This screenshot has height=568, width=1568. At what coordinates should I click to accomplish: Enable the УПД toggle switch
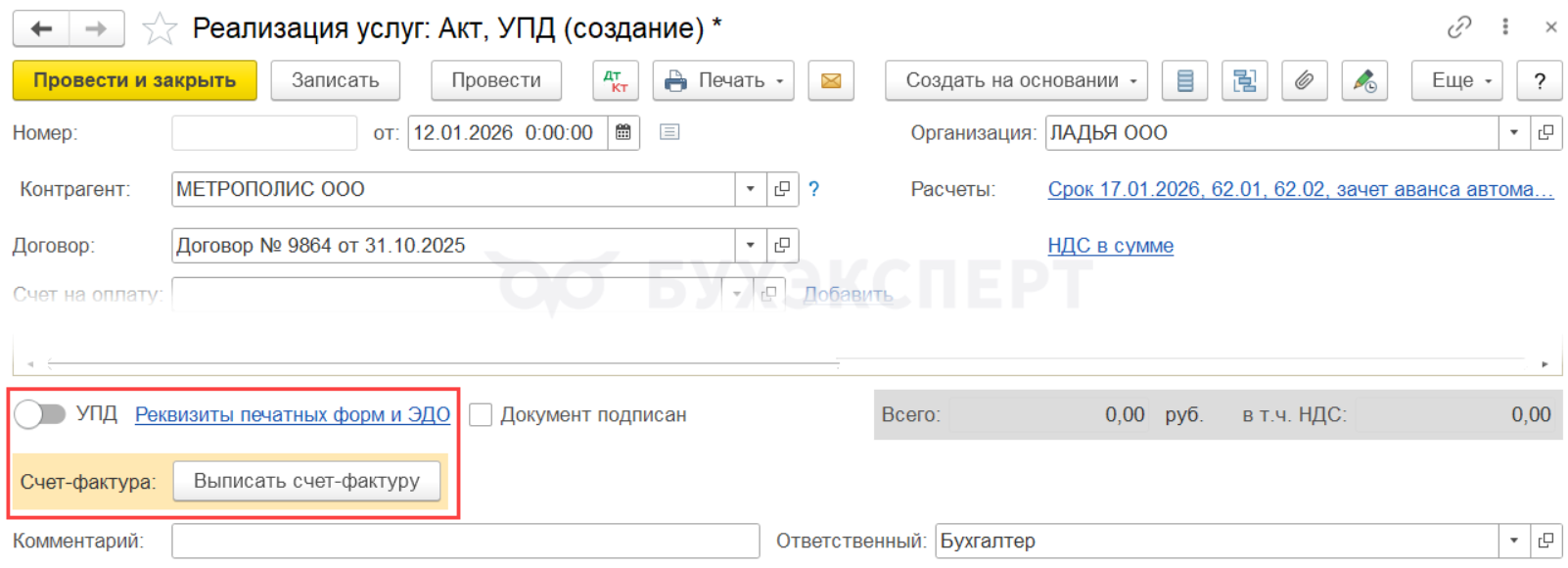tap(40, 414)
